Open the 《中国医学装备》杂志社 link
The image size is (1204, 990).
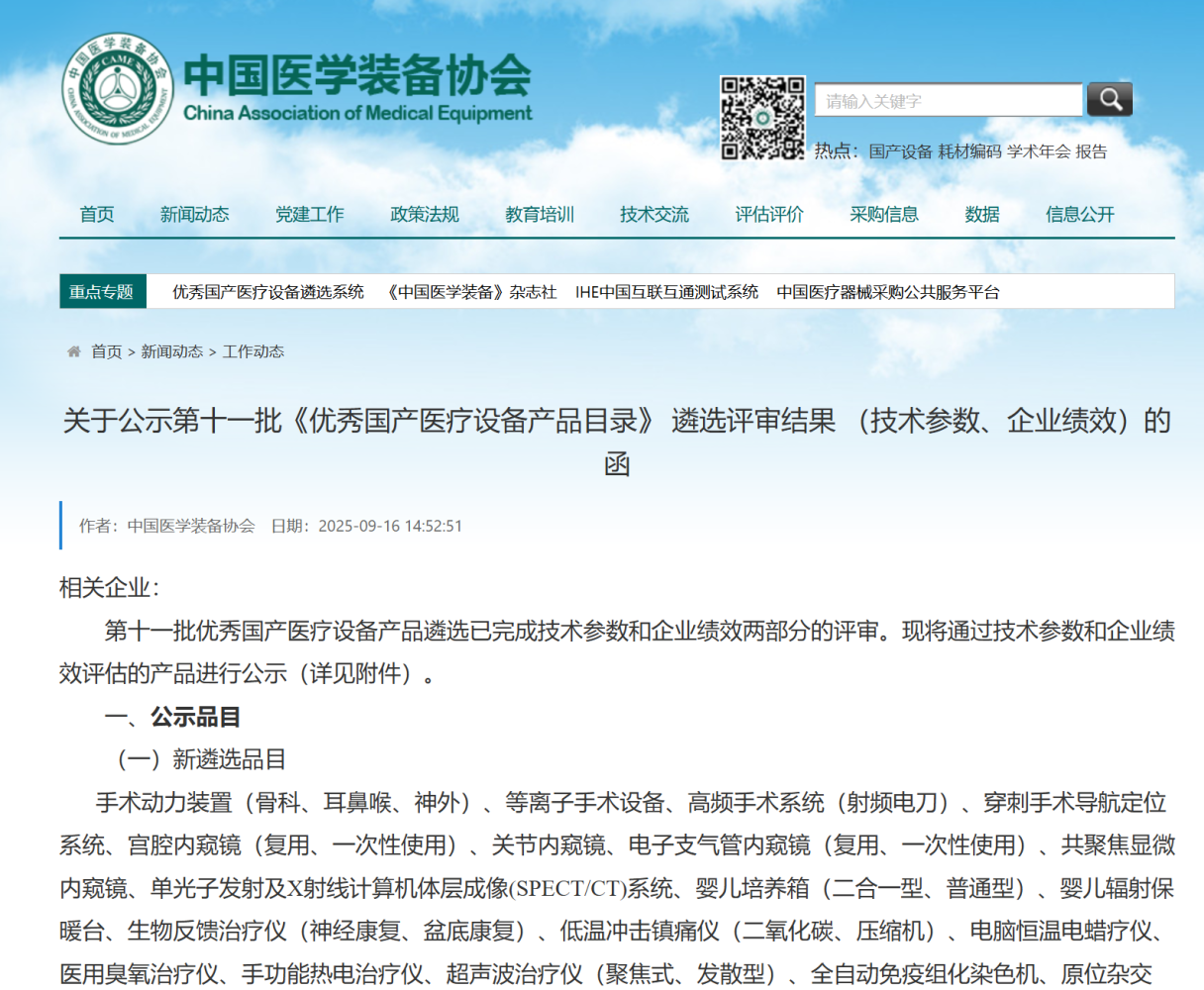470,292
